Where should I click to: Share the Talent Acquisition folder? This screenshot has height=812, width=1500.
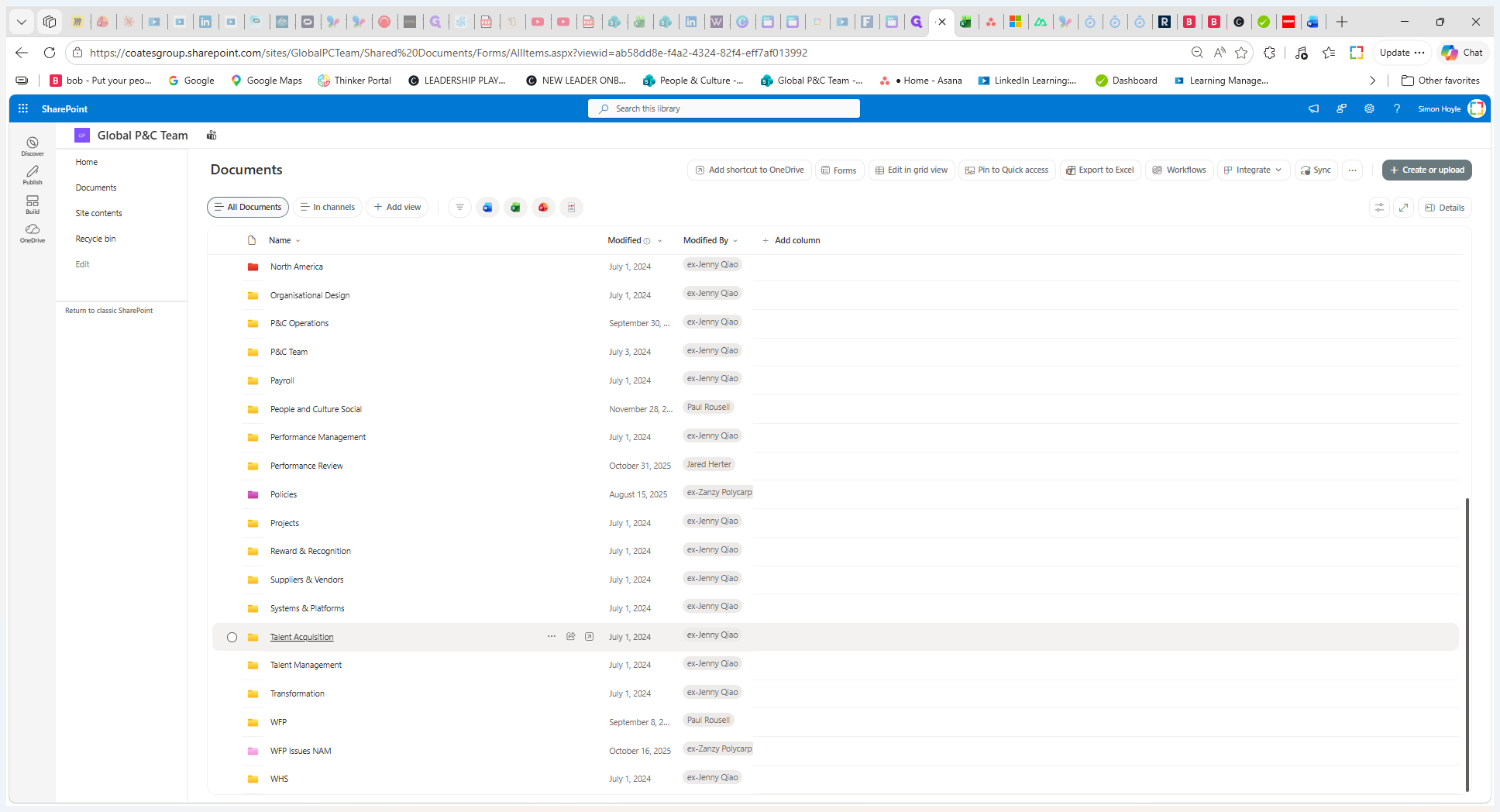(571, 637)
